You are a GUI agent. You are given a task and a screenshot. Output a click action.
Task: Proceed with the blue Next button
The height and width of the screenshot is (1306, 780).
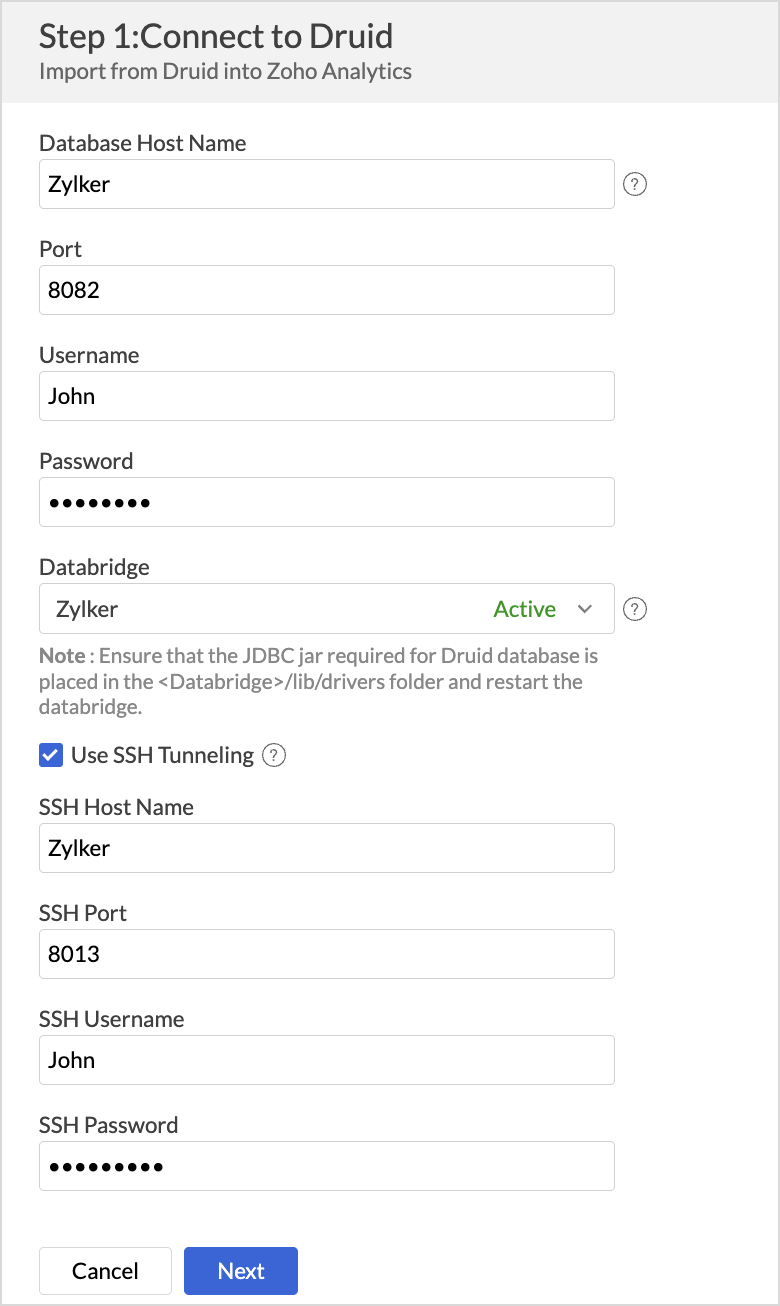pos(241,1271)
